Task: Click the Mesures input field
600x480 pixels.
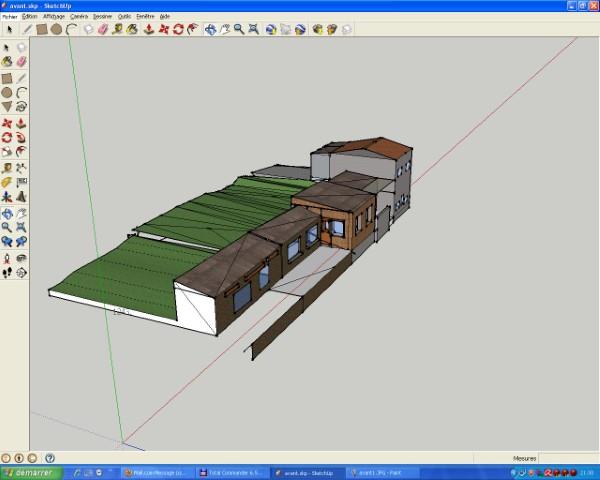Action: click(x=568, y=458)
